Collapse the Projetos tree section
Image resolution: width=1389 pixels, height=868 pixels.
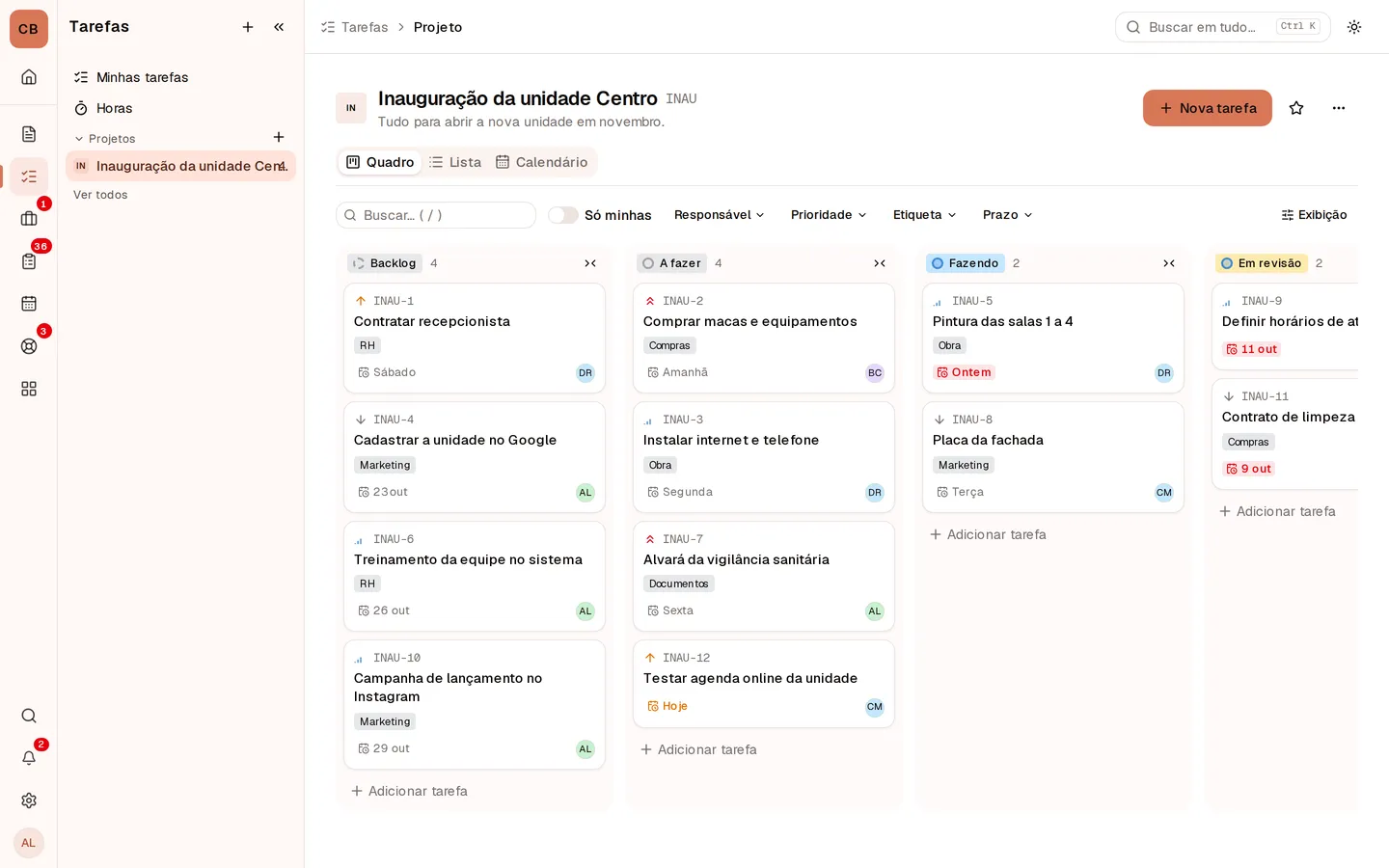(x=79, y=139)
